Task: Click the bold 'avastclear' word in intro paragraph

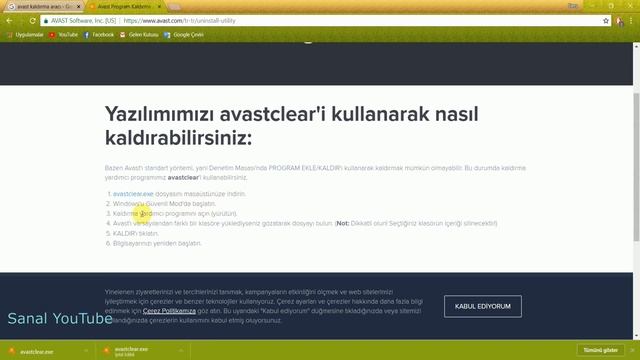Action: click(183, 178)
